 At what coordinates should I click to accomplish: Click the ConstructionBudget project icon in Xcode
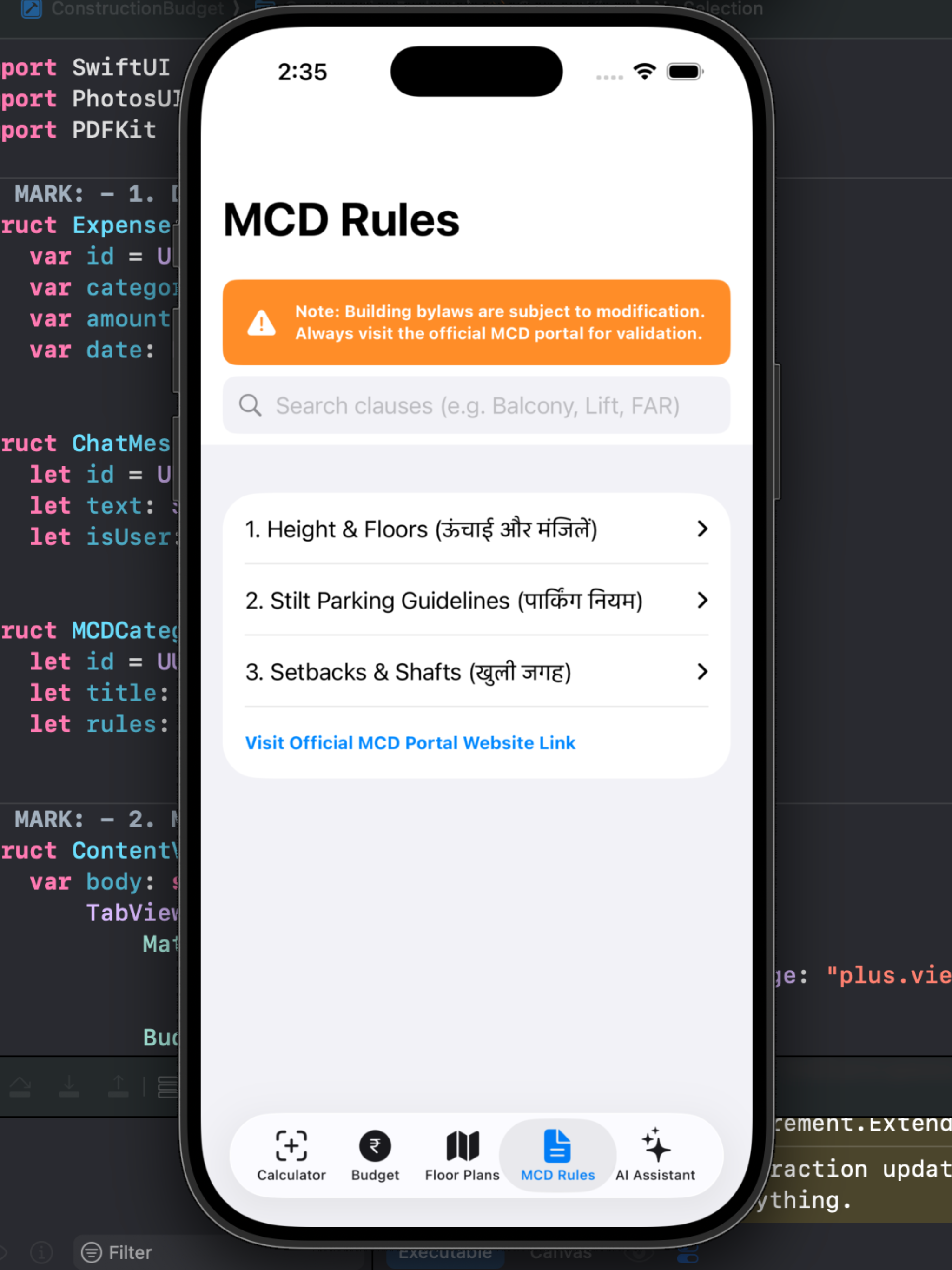coord(32,9)
